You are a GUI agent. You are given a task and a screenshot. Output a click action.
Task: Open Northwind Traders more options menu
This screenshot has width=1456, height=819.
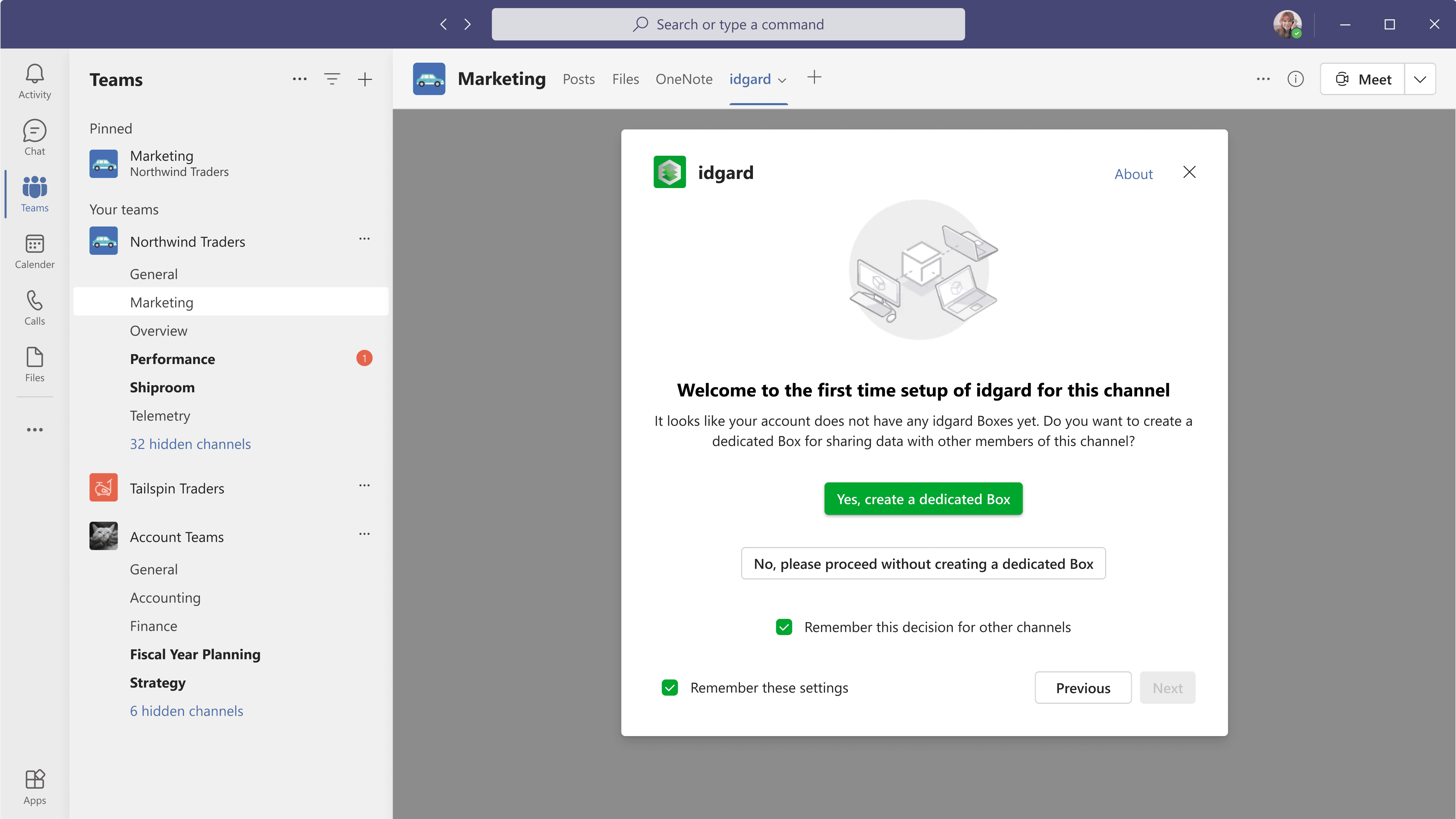[364, 239]
